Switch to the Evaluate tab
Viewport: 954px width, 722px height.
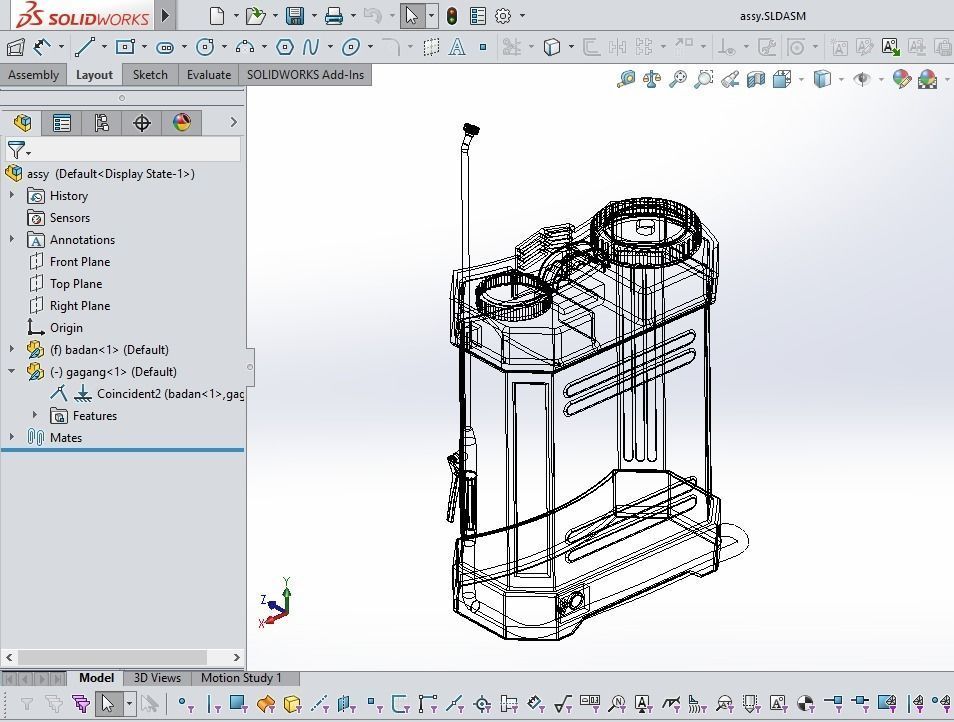209,75
